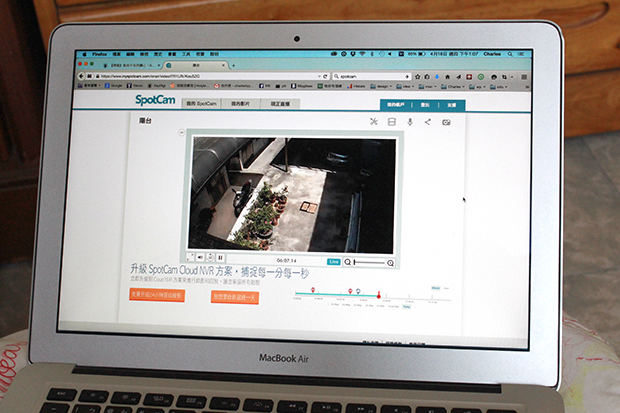620x413 pixels.
Task: Open the first SpotCam navigation tab
Action: (201, 103)
